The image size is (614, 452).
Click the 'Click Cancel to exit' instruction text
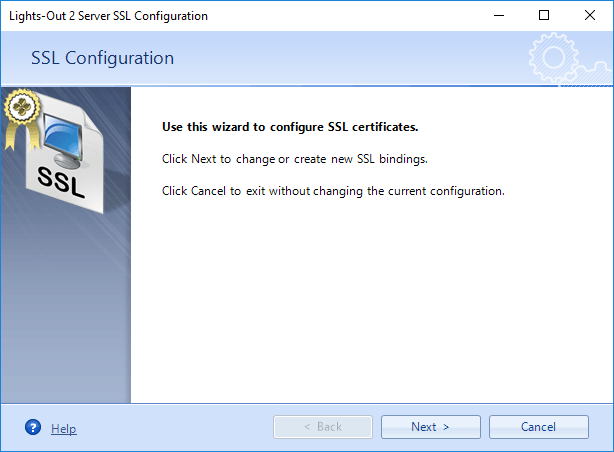tap(333, 191)
